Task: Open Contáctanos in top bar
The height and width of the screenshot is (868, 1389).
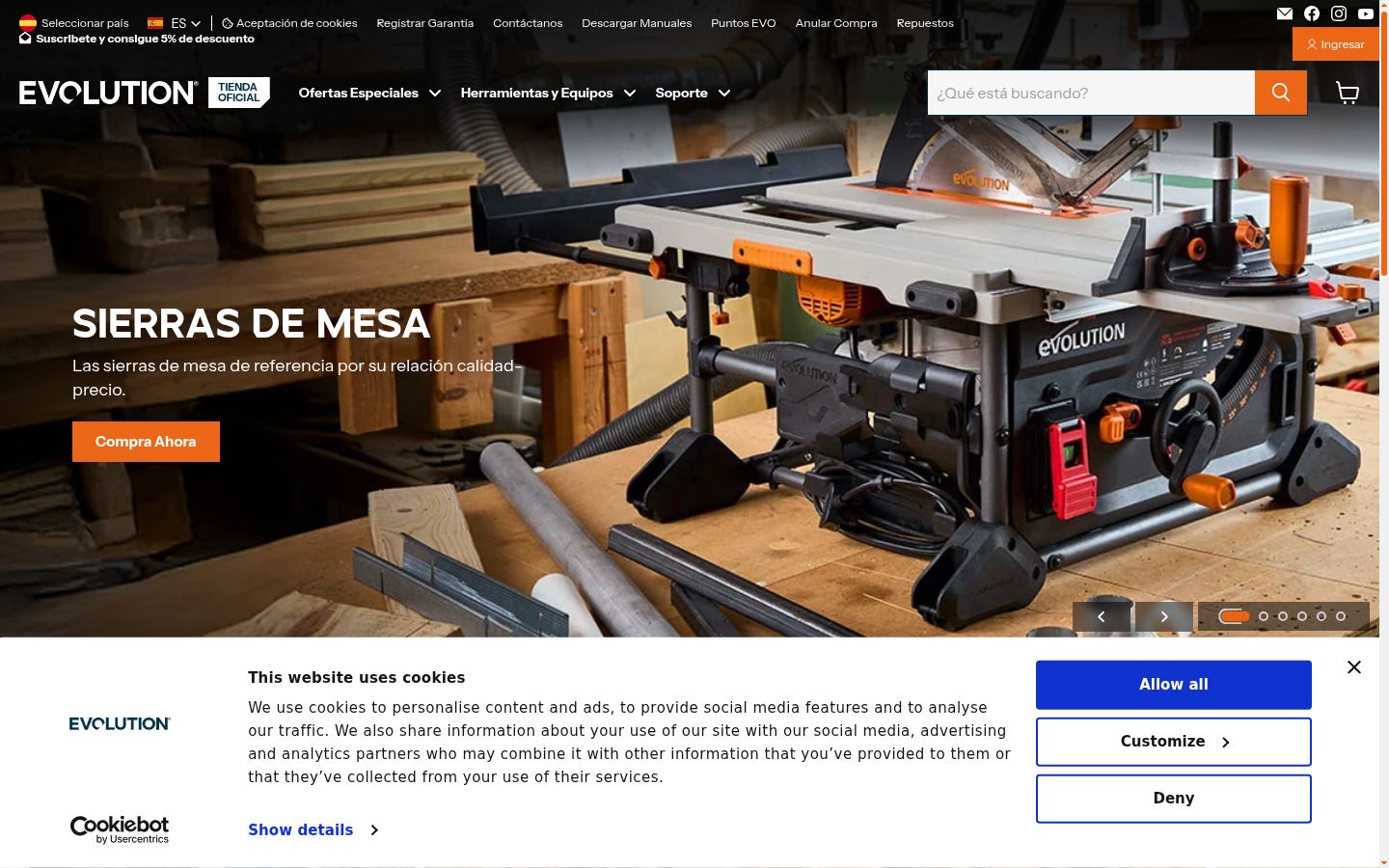Action: (x=528, y=23)
